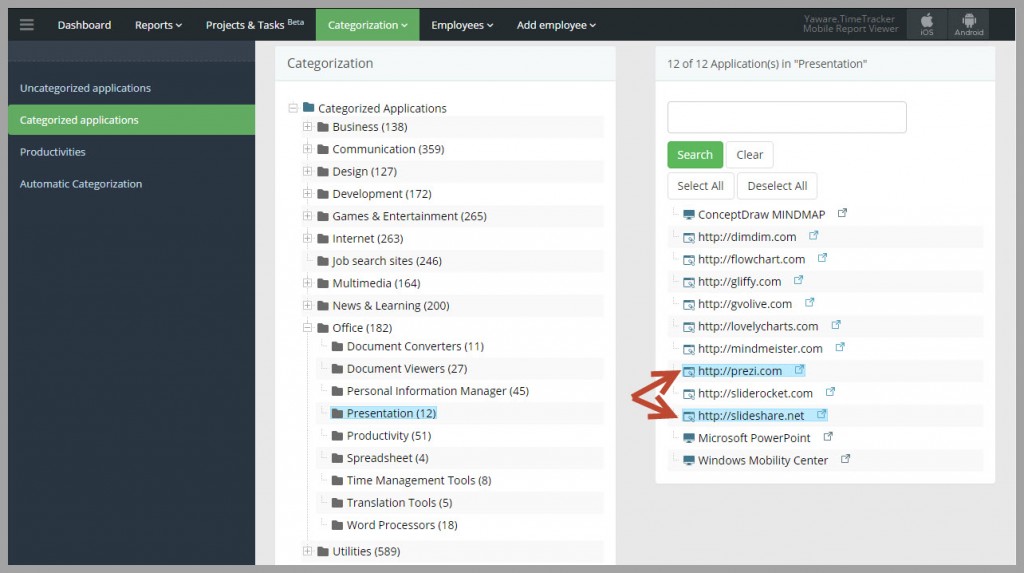The width and height of the screenshot is (1024, 573).
Task: Open Uncategorized applications in sidebar
Action: pos(85,88)
